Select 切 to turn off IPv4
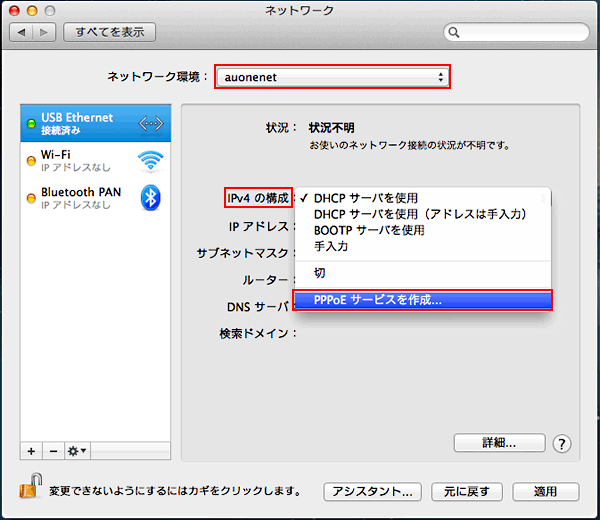 pos(320,272)
